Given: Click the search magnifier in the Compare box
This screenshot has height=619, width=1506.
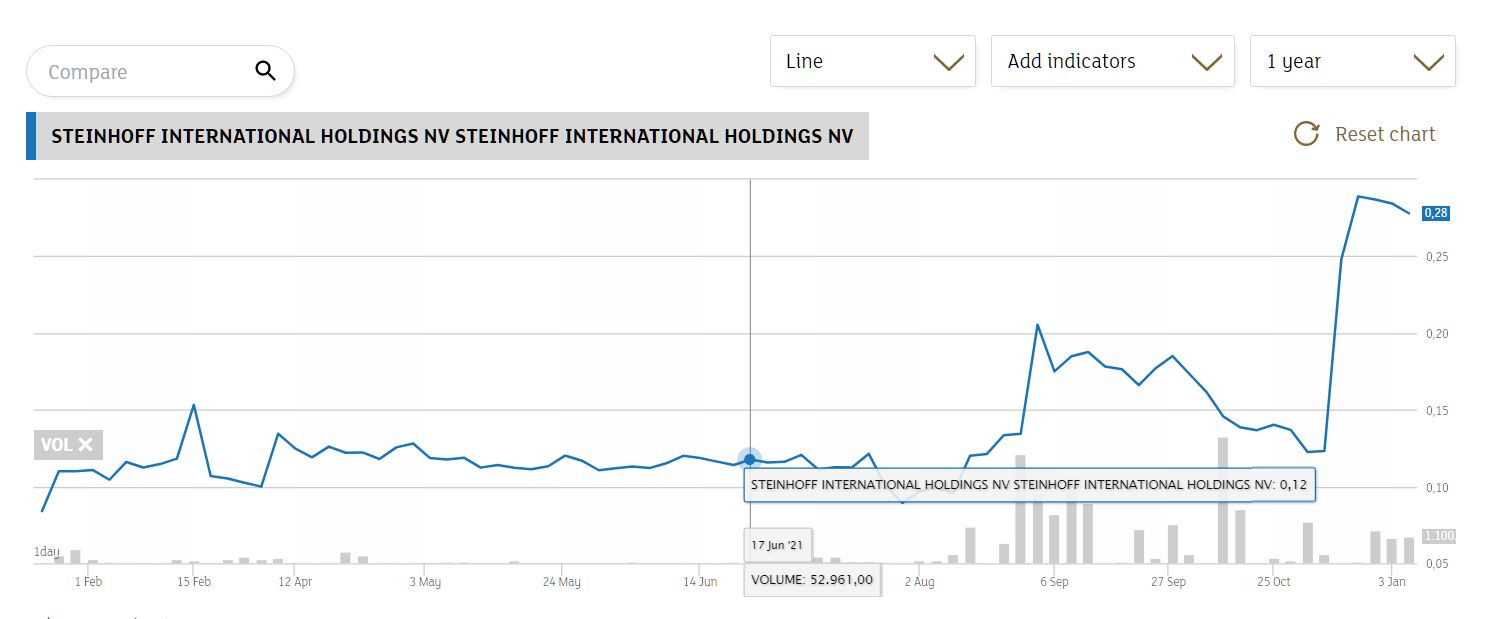Looking at the screenshot, I should point(265,71).
